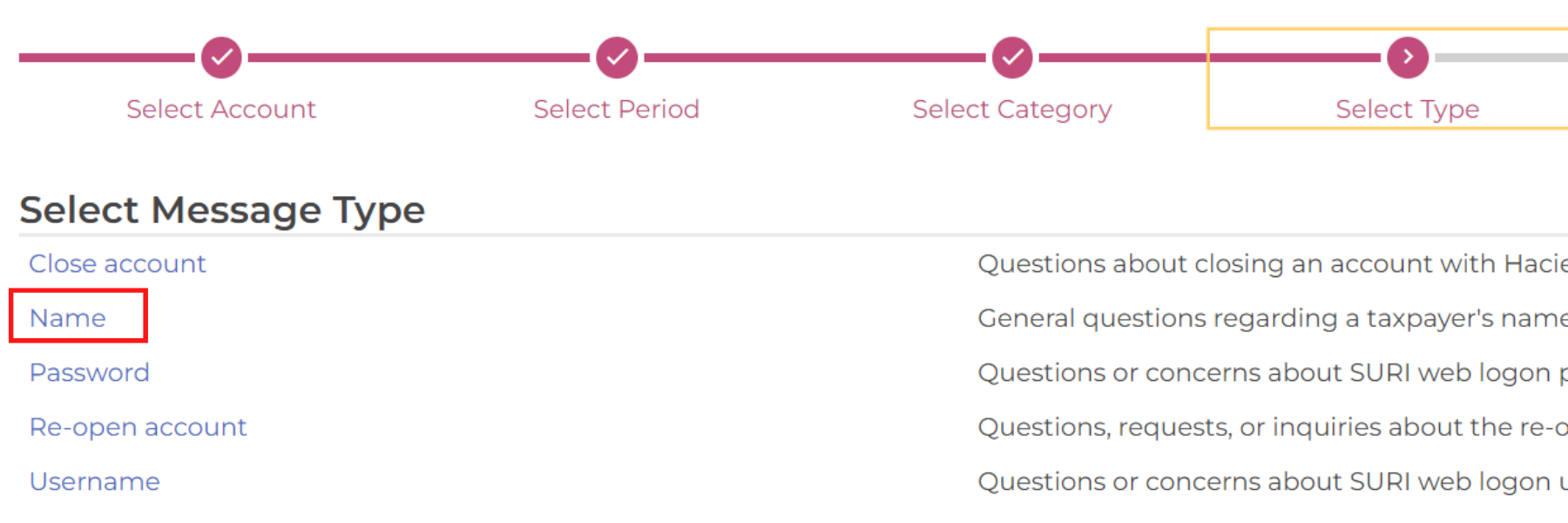Go back to the Select Account step label
The image size is (1568, 523).
221,109
